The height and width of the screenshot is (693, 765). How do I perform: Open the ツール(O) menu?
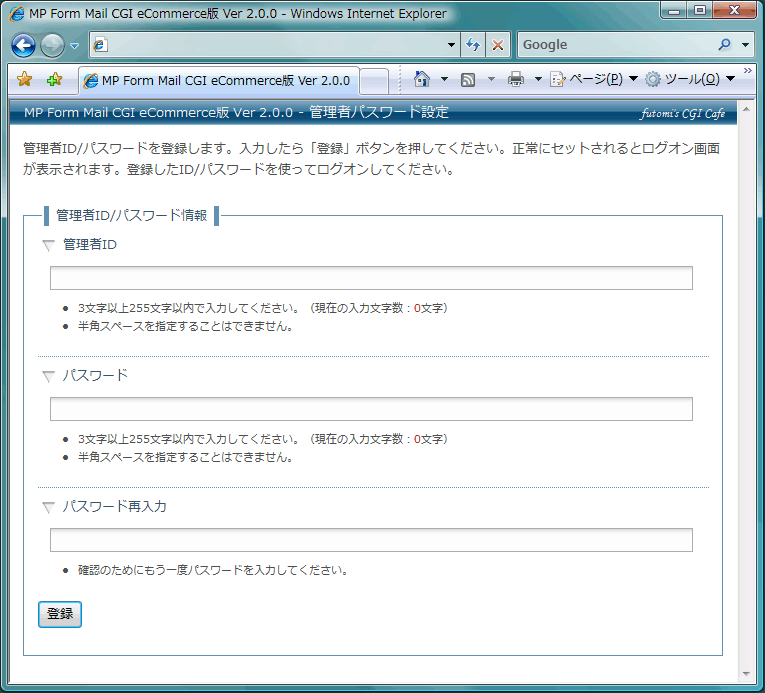(x=690, y=79)
